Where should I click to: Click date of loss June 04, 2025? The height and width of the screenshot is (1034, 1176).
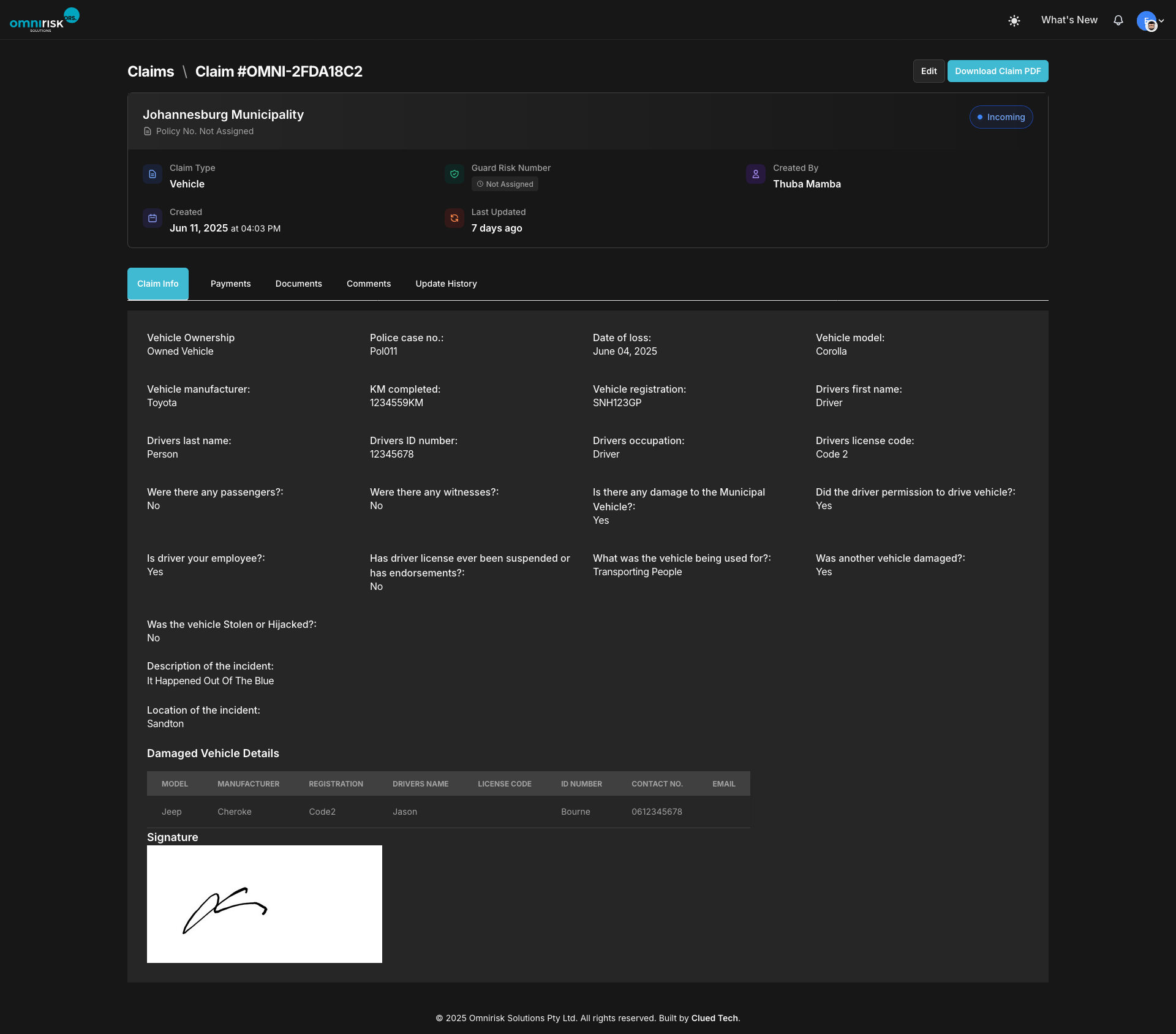tap(625, 351)
